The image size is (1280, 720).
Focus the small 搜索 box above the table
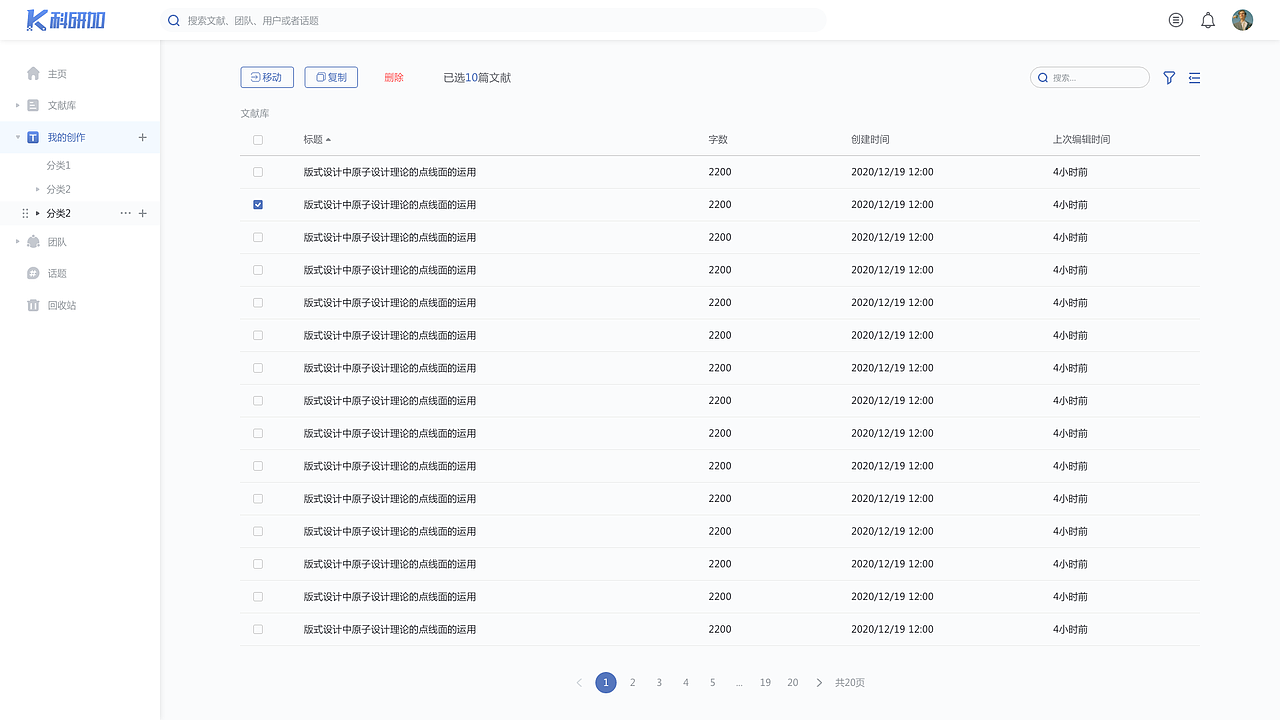1090,77
